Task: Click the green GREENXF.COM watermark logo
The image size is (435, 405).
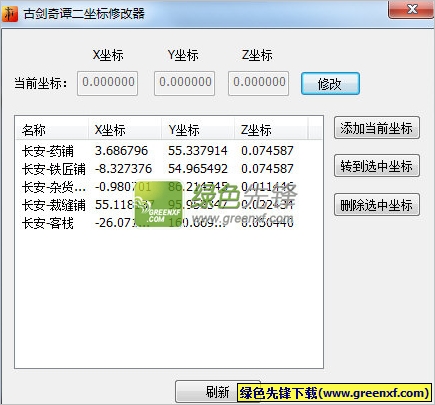Action: coord(159,204)
